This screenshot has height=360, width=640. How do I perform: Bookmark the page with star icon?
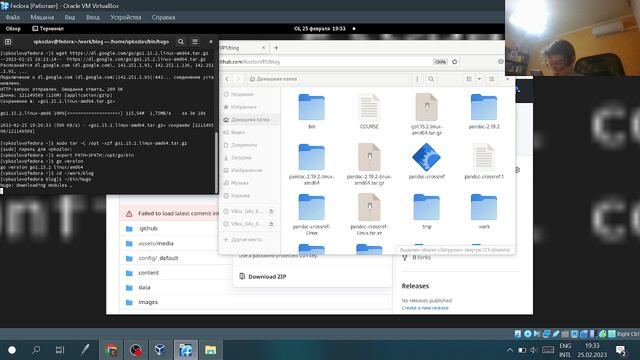(454, 62)
